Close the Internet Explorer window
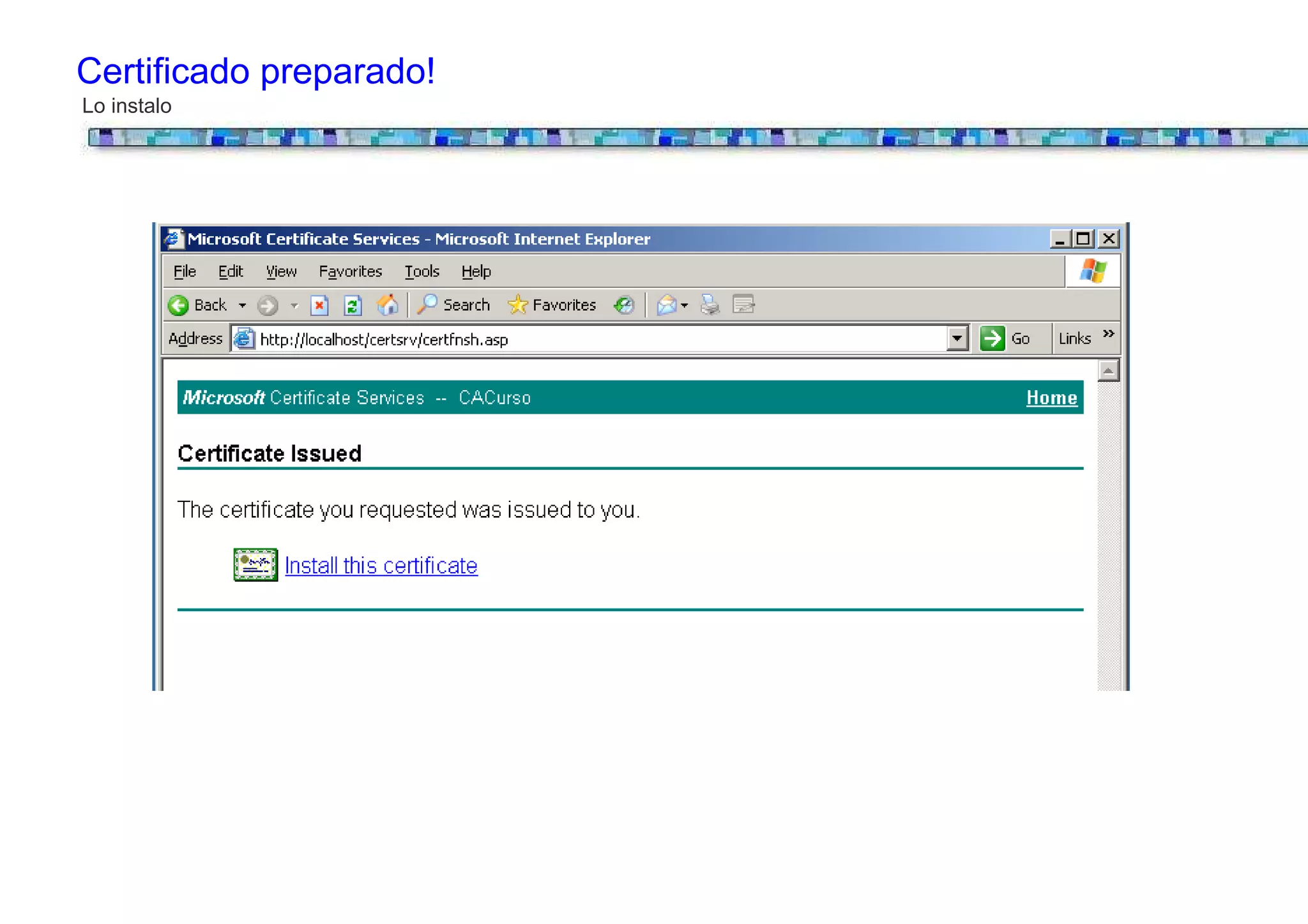The image size is (1308, 924). pos(1109,239)
